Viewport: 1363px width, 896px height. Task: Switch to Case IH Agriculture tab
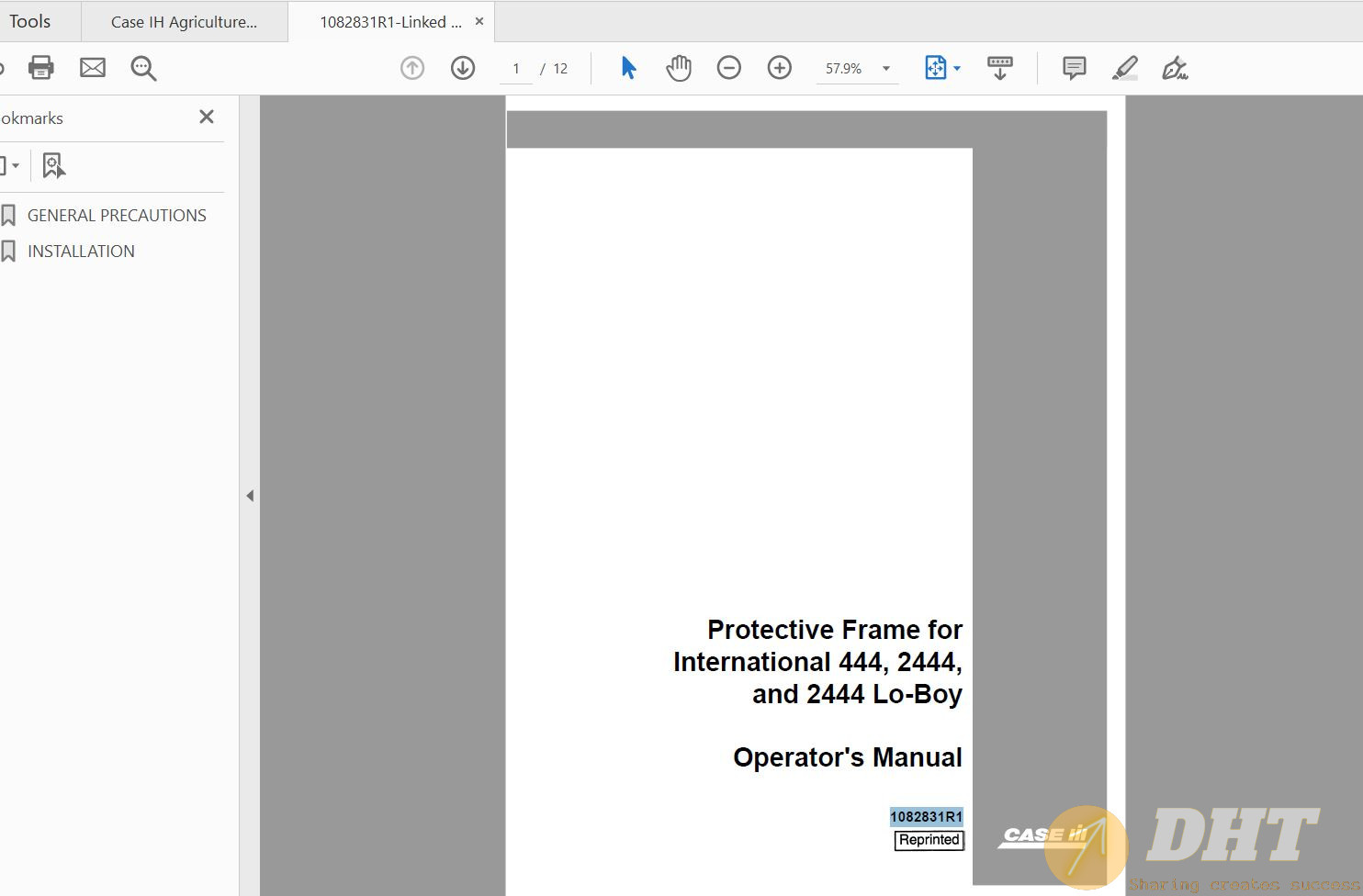click(x=184, y=22)
